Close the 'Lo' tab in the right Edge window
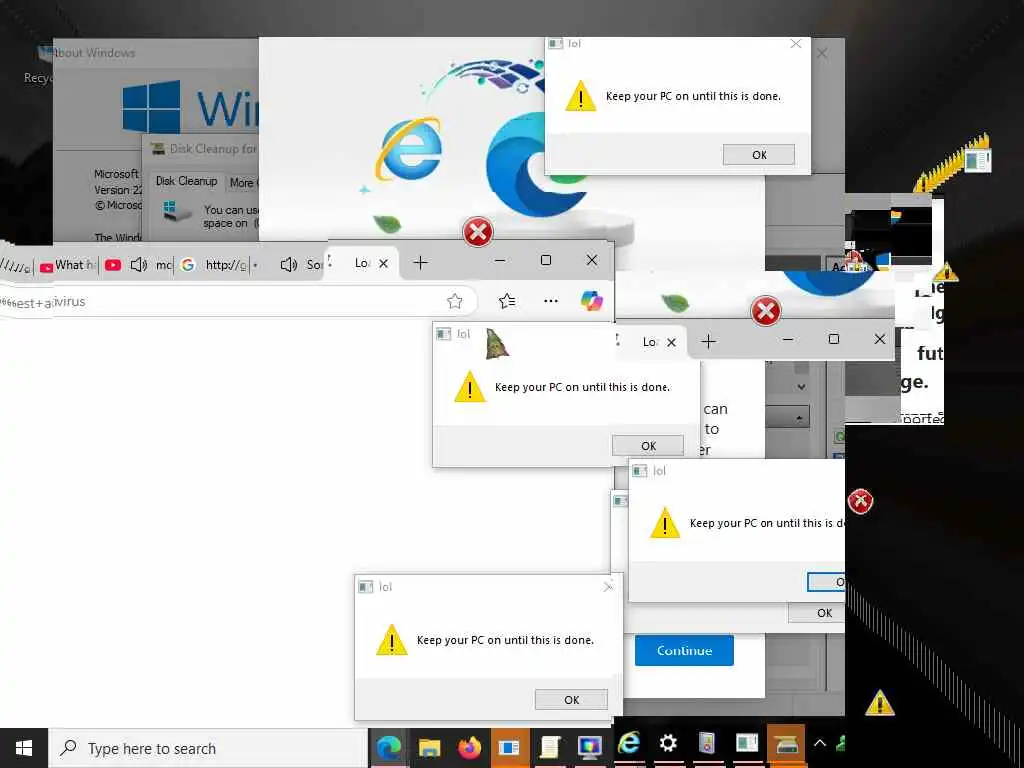 (x=671, y=342)
